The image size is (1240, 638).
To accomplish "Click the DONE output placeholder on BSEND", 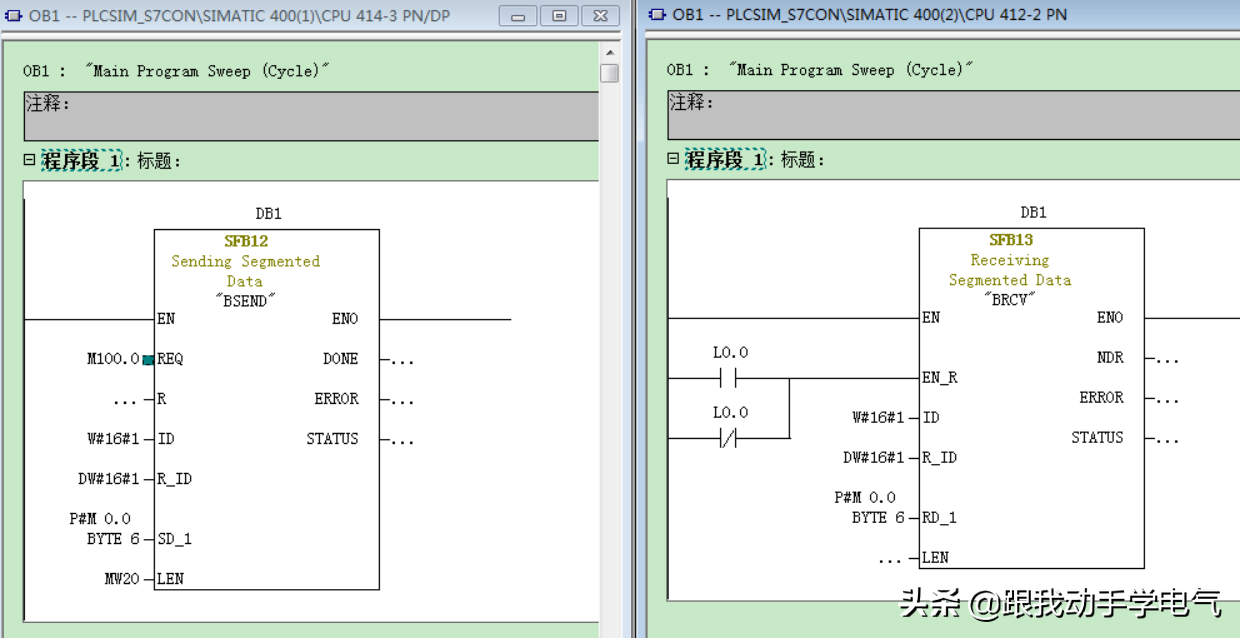I will (x=402, y=360).
